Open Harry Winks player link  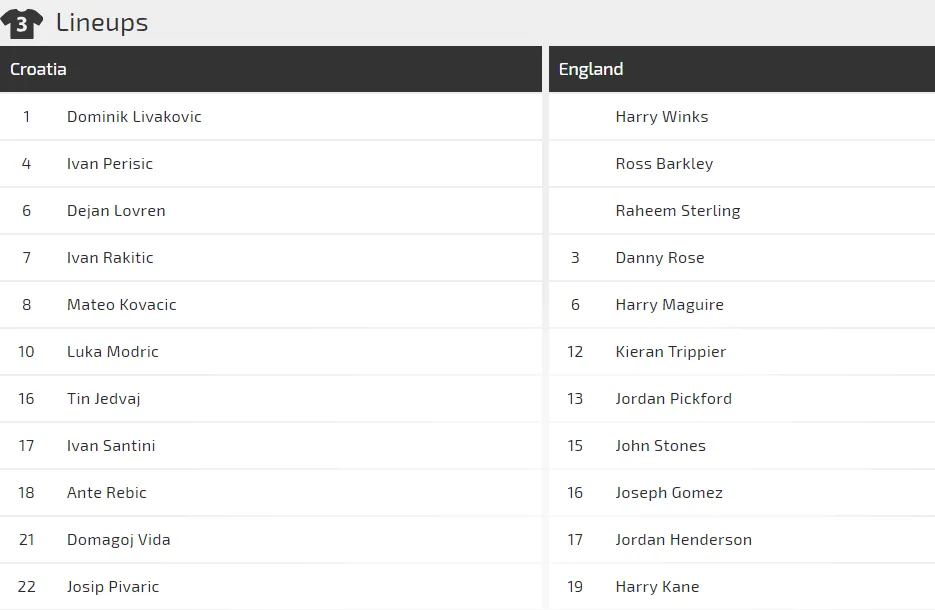pos(662,117)
